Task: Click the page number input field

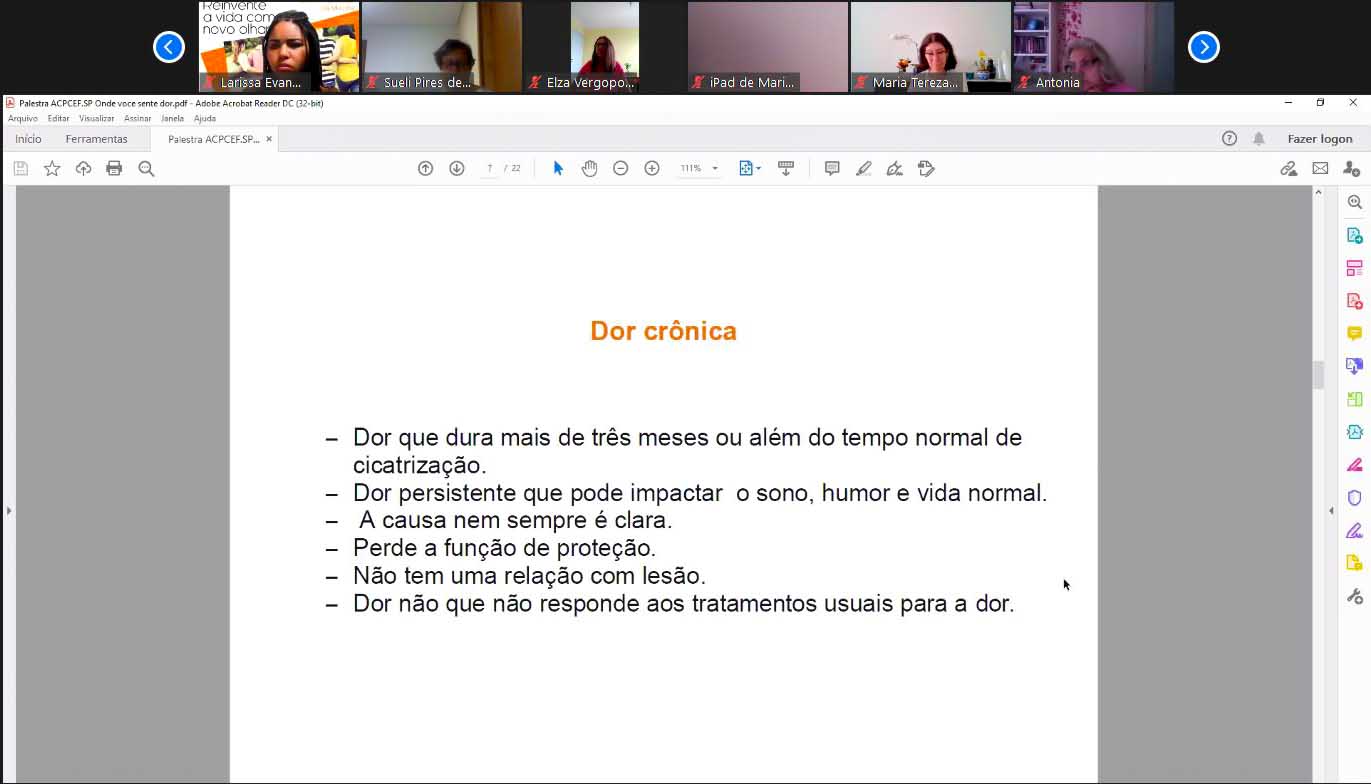Action: [489, 169]
